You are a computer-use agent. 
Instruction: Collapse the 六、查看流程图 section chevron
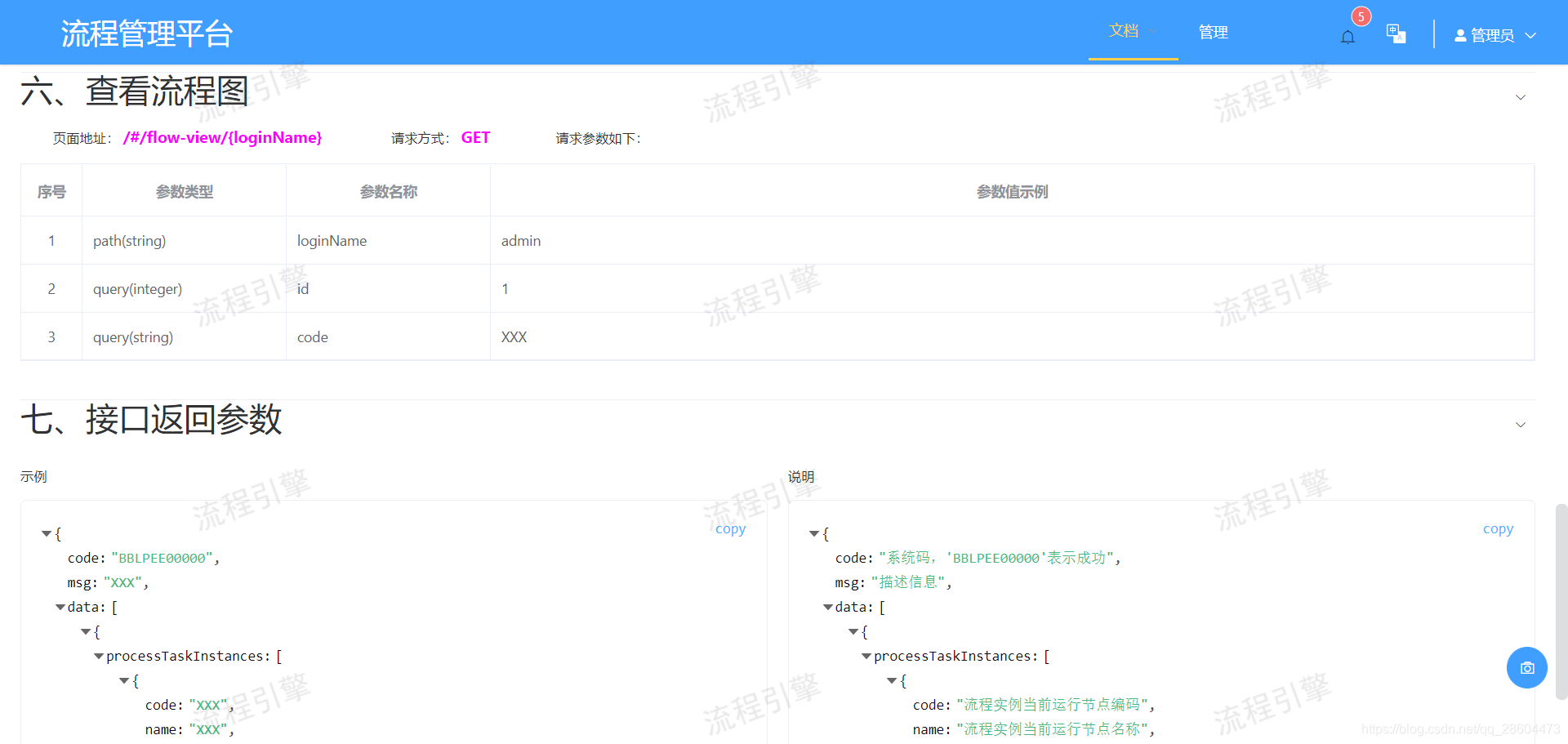[x=1521, y=97]
